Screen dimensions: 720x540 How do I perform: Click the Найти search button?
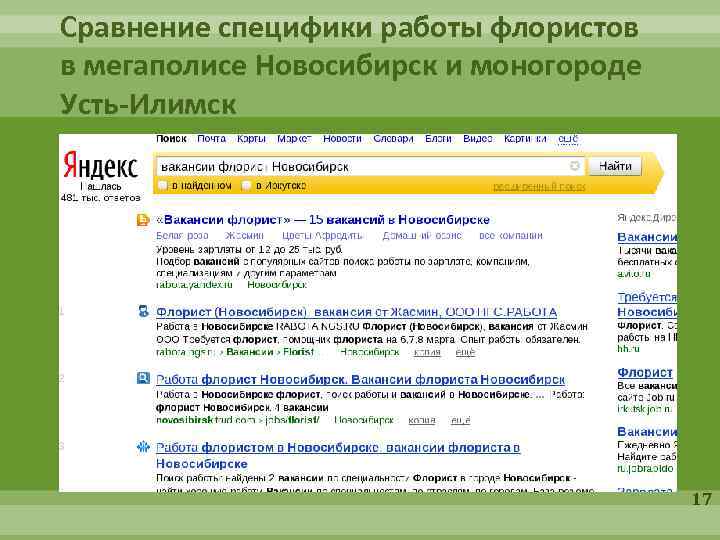click(x=615, y=166)
